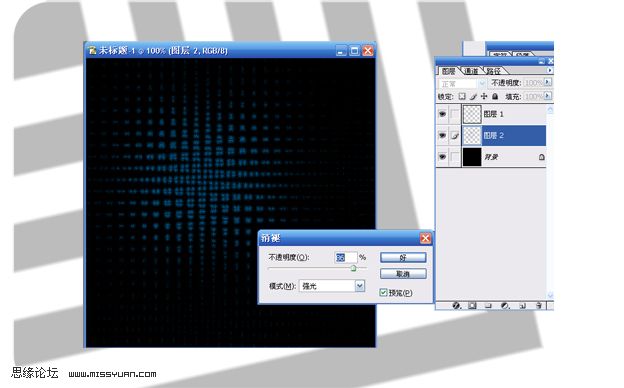Switch to the 路径 paths tab
The image size is (624, 388).
(493, 71)
